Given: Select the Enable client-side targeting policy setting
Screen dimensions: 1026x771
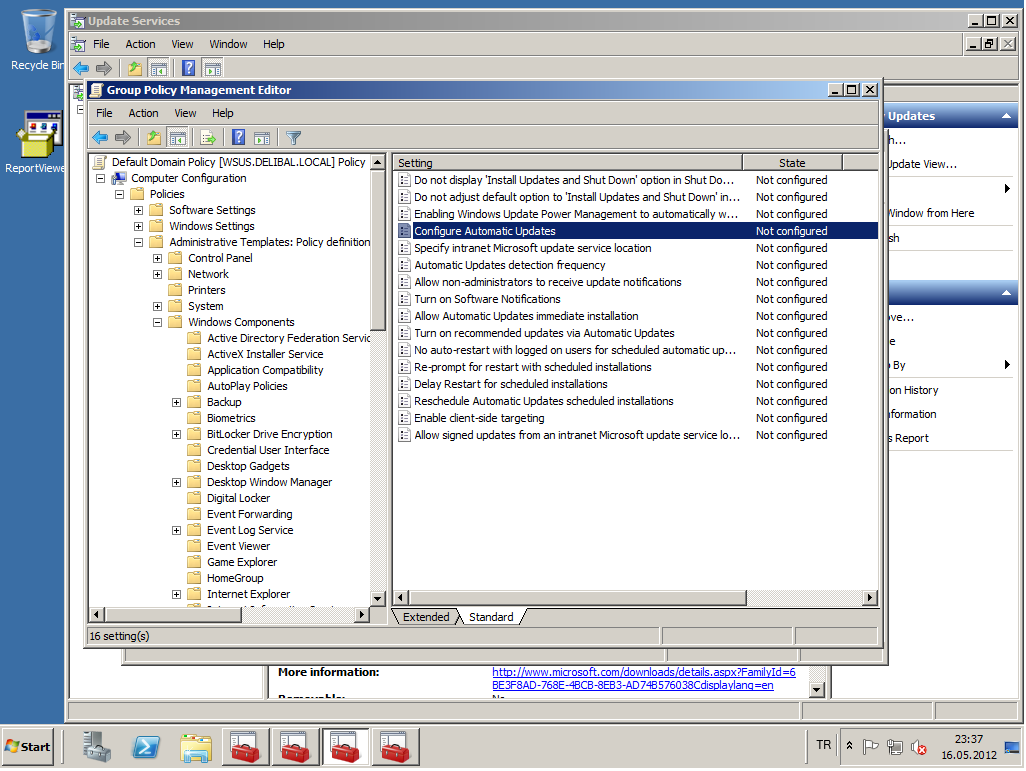Looking at the screenshot, I should (479, 419).
